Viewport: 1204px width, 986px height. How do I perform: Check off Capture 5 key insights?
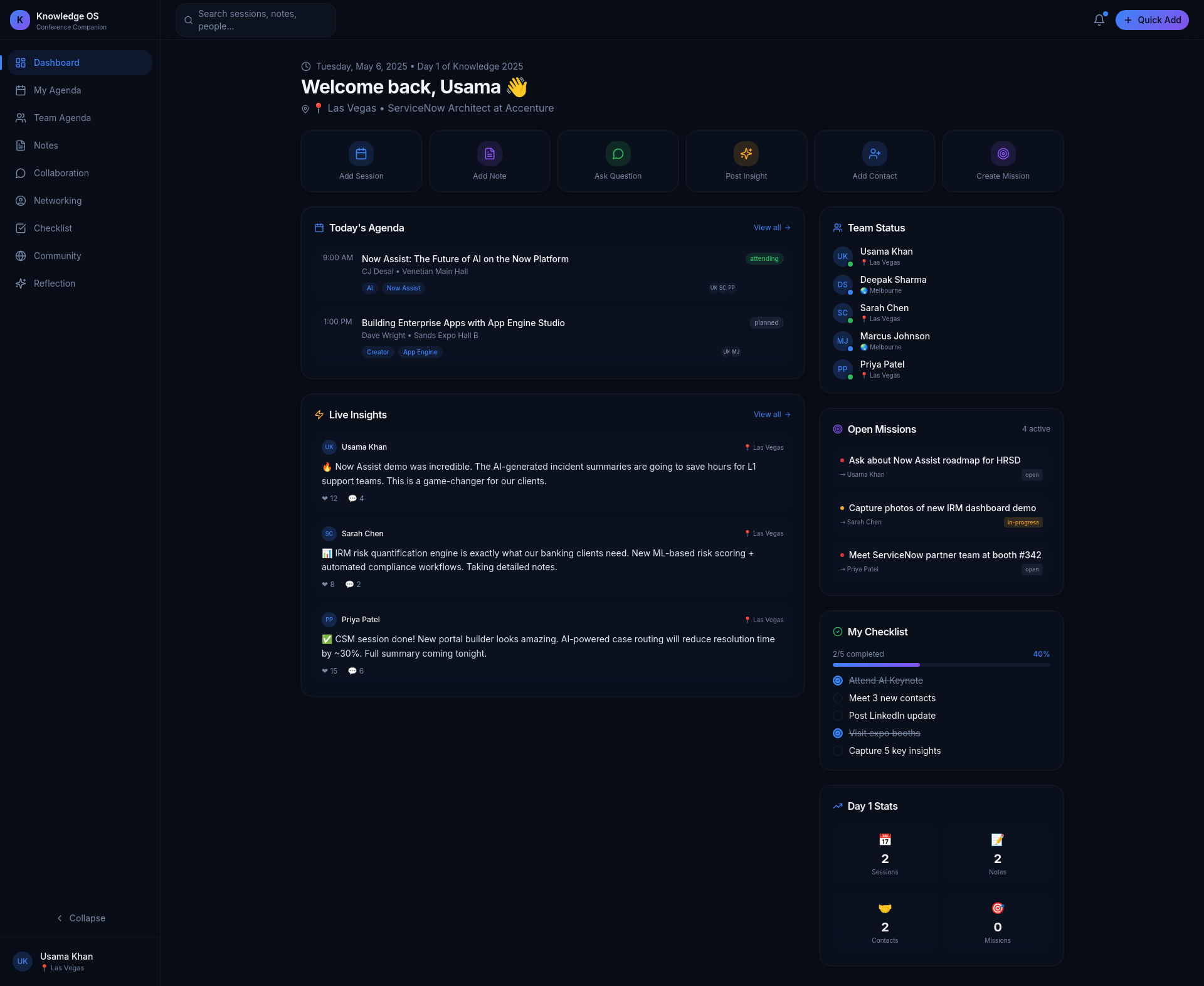[x=838, y=751]
